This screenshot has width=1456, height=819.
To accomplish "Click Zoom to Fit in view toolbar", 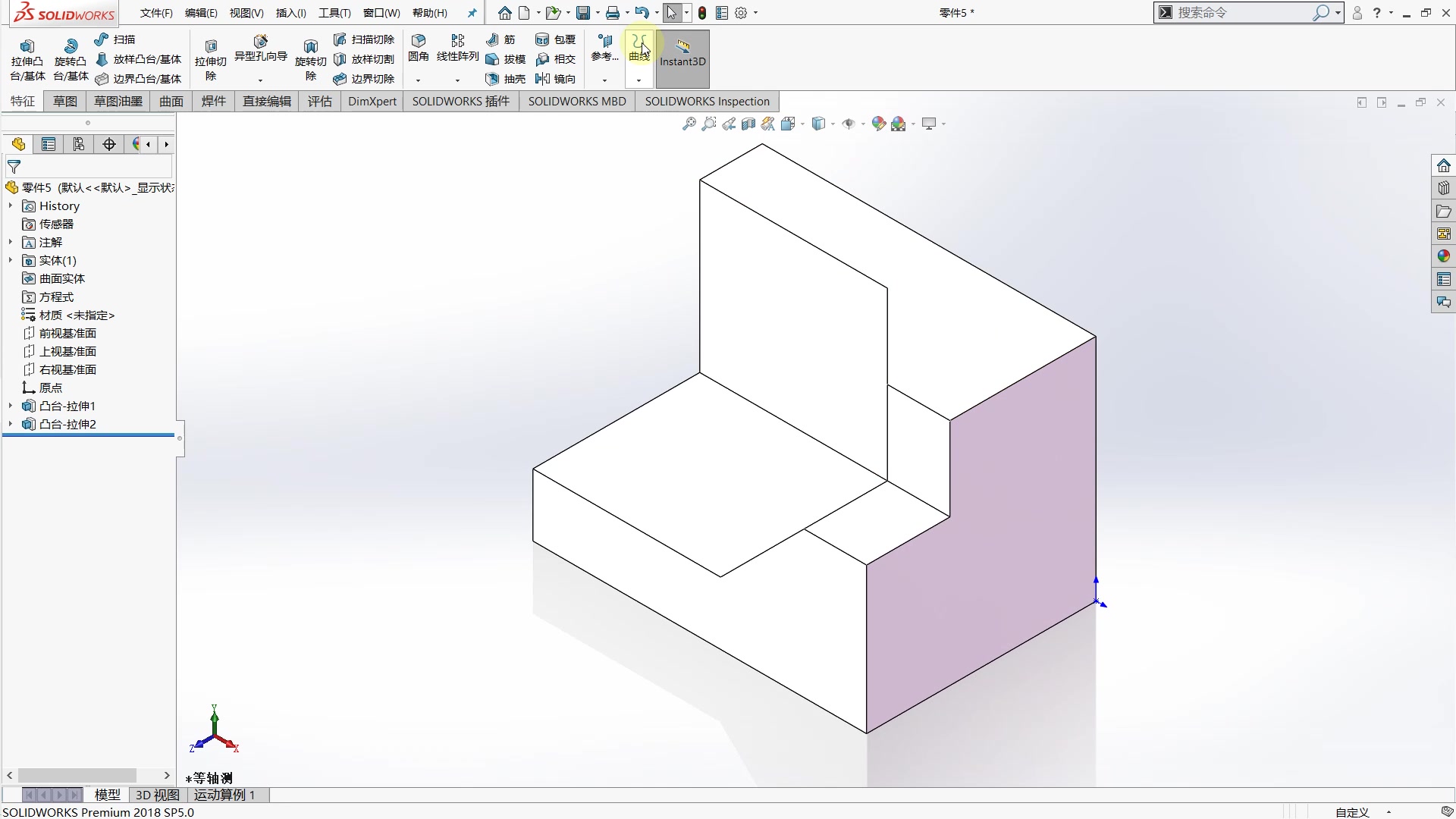I will click(689, 124).
